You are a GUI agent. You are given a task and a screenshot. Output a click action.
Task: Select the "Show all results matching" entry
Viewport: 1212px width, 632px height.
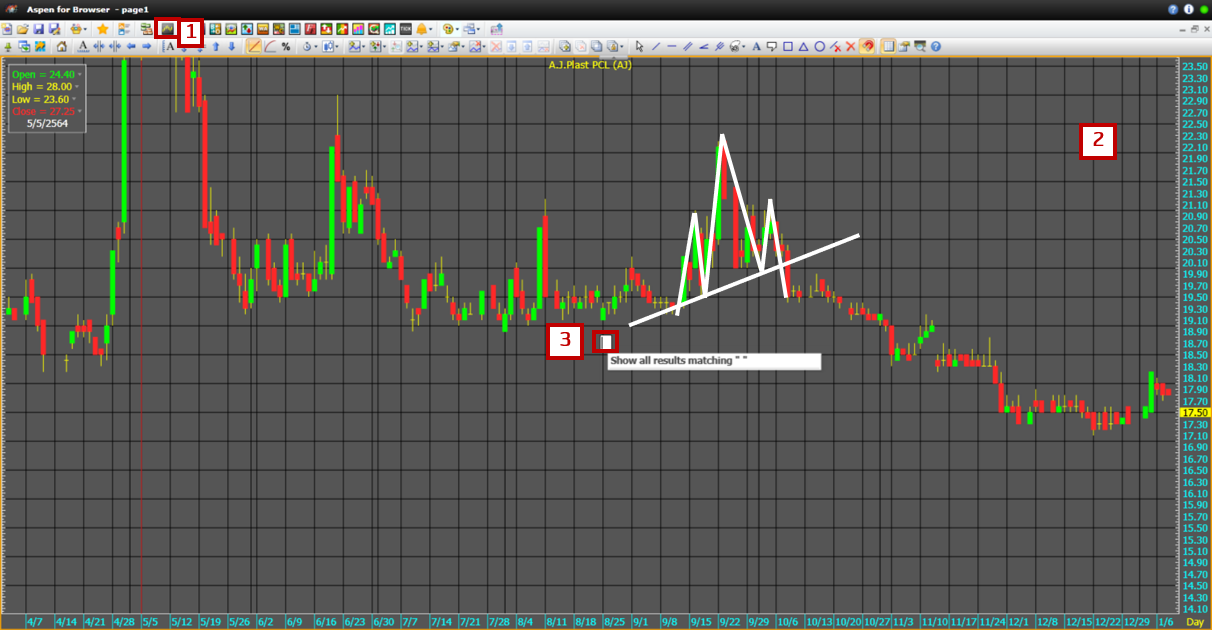tap(713, 361)
